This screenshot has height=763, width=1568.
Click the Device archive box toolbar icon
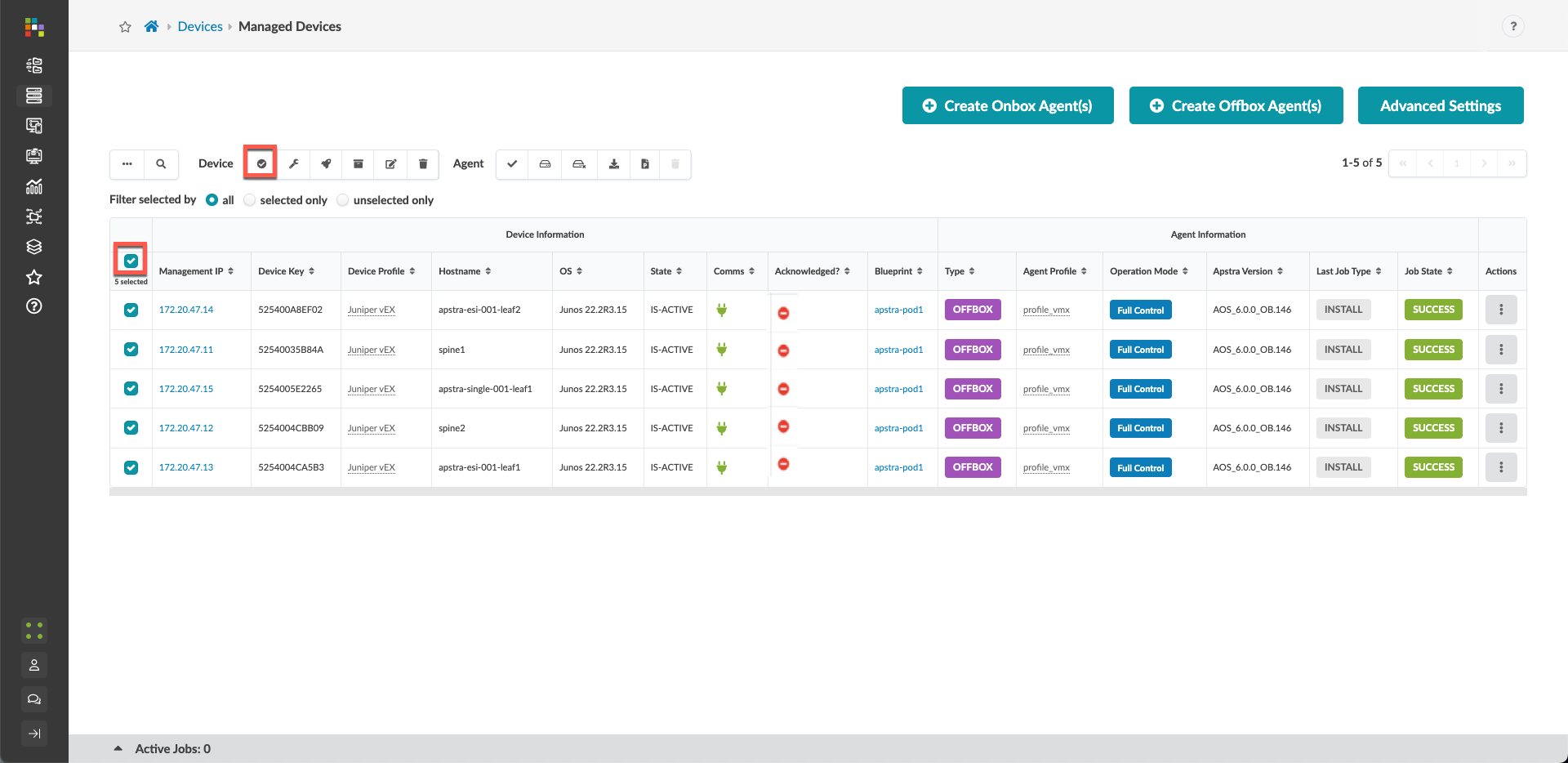click(x=358, y=164)
